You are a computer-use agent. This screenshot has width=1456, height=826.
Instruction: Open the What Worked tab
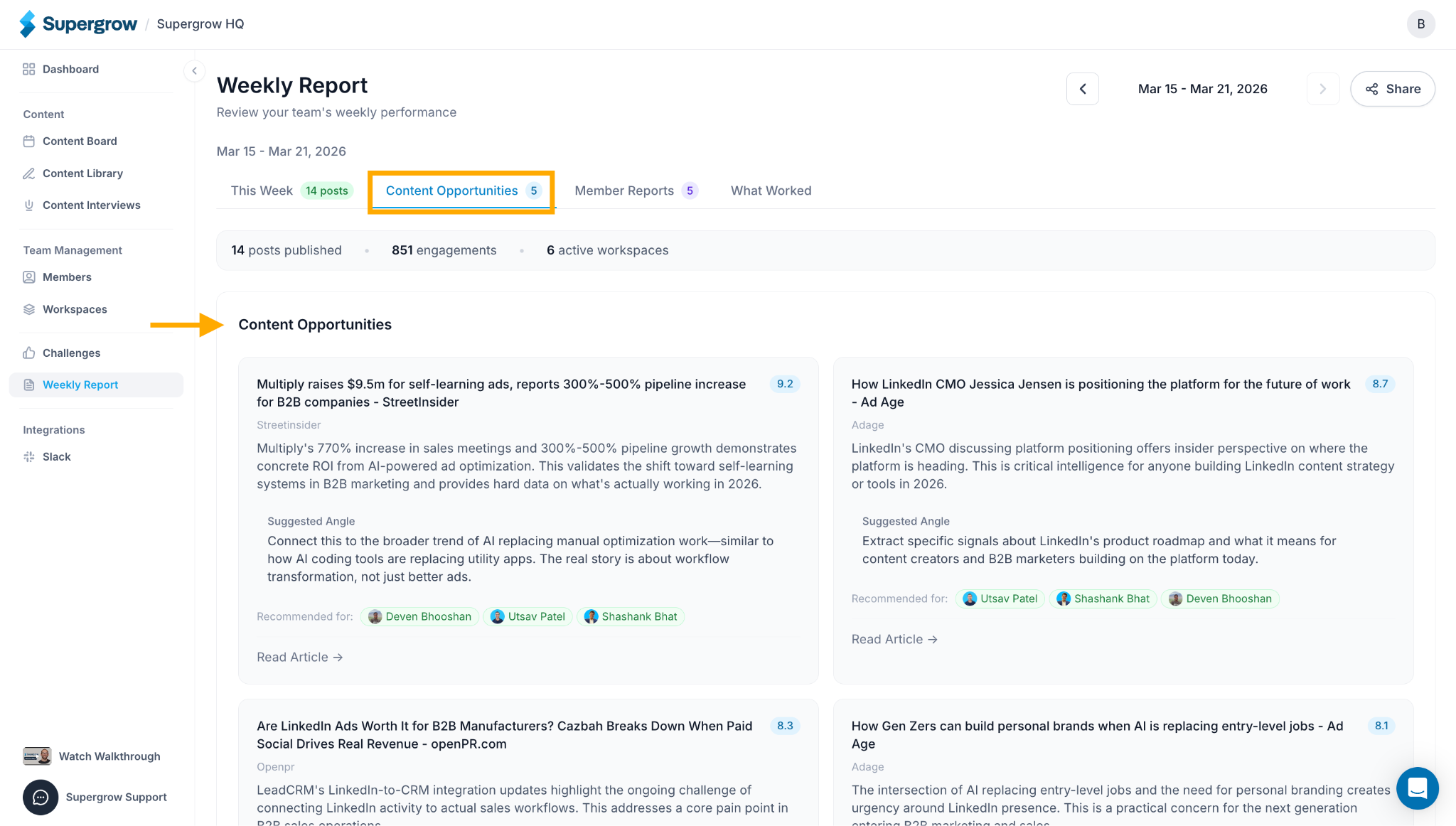coord(771,191)
